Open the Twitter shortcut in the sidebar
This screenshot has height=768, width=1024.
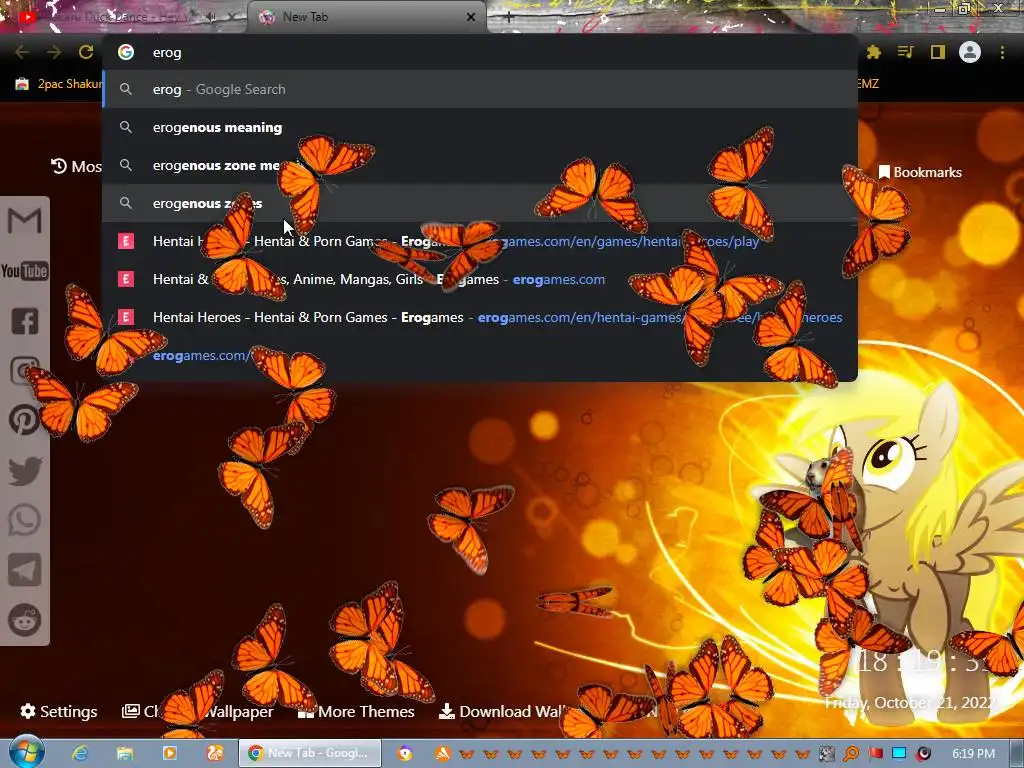24,471
